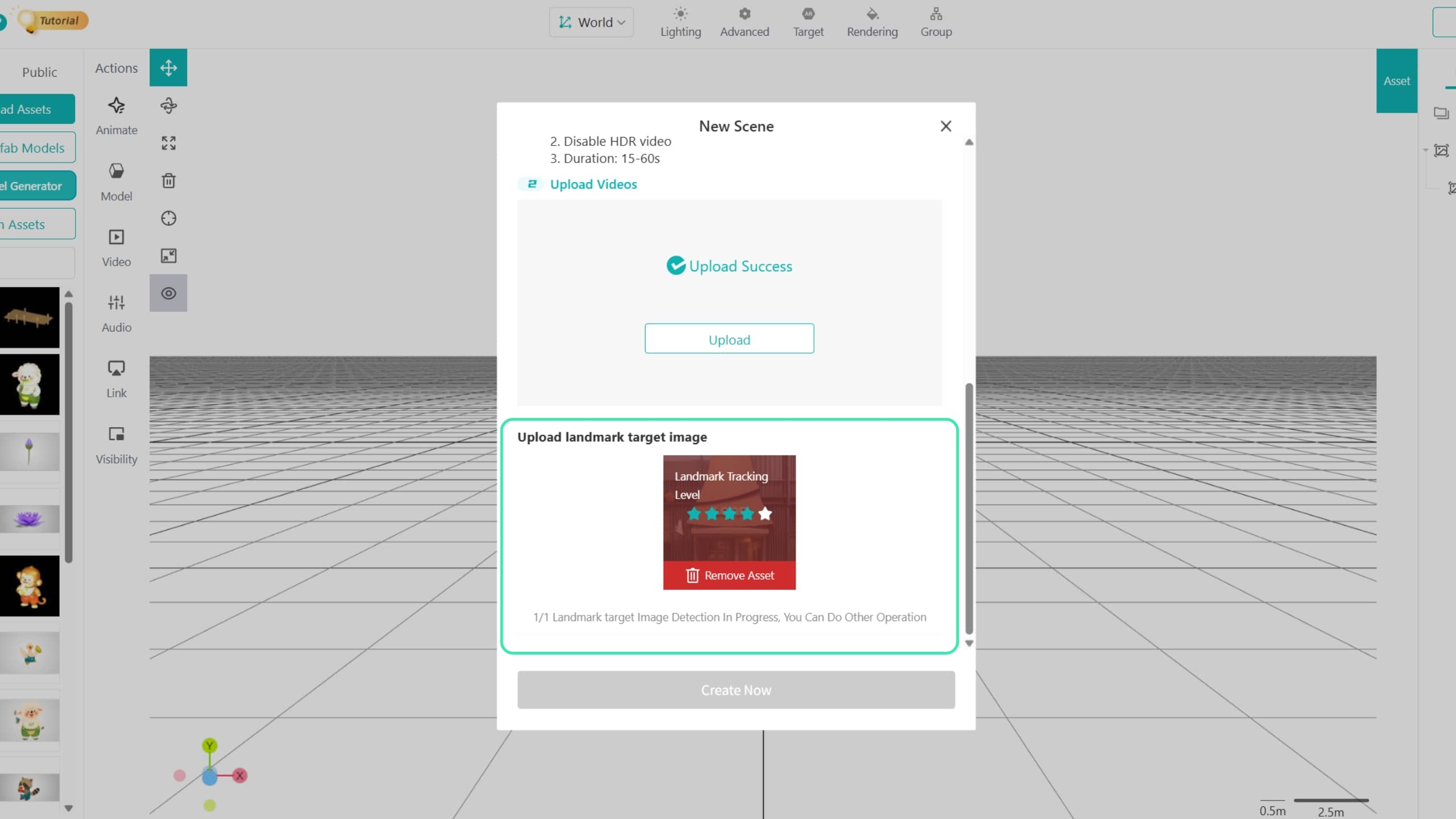Viewport: 1456px width, 819px height.
Task: Open the Visibility action
Action: [x=117, y=445]
